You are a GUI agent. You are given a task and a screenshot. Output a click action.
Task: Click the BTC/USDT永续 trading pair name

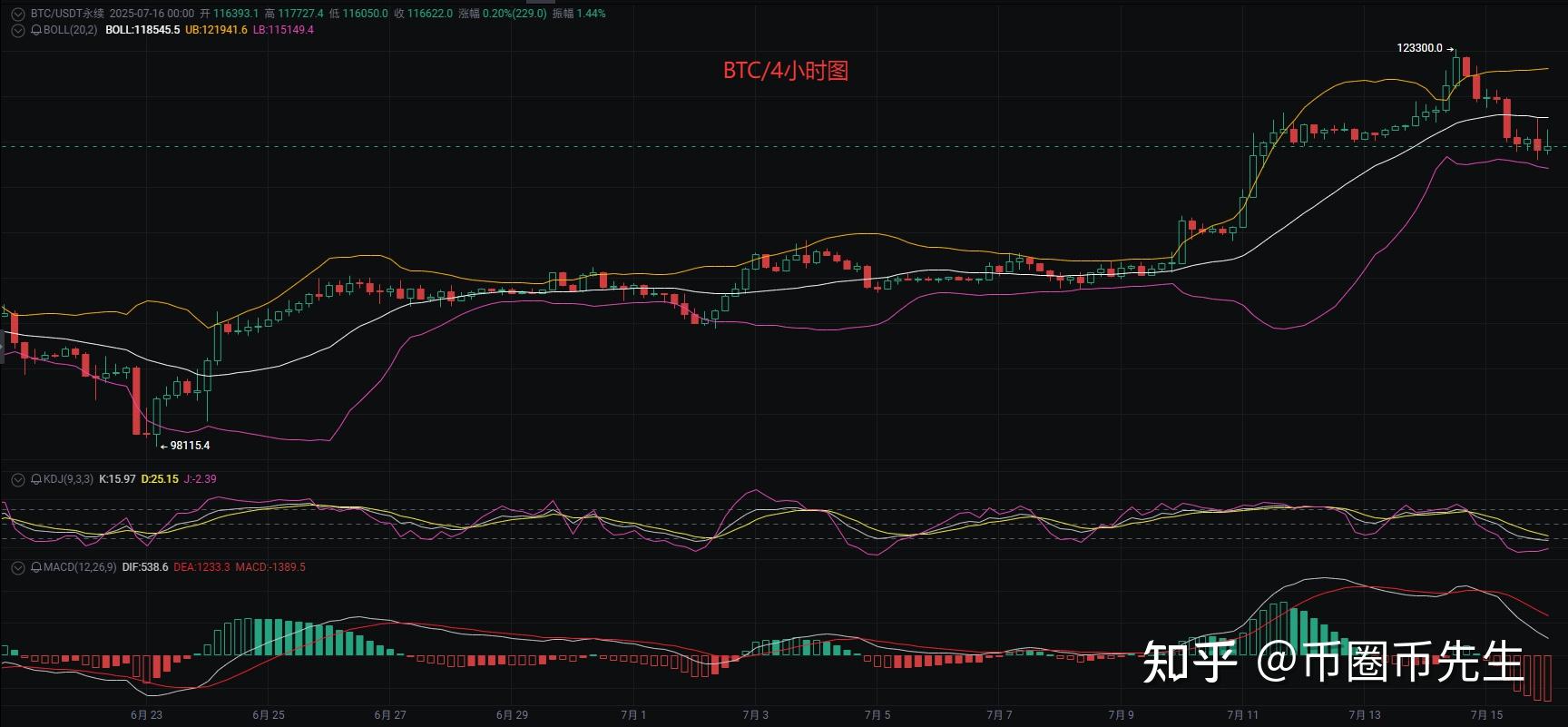(67, 14)
